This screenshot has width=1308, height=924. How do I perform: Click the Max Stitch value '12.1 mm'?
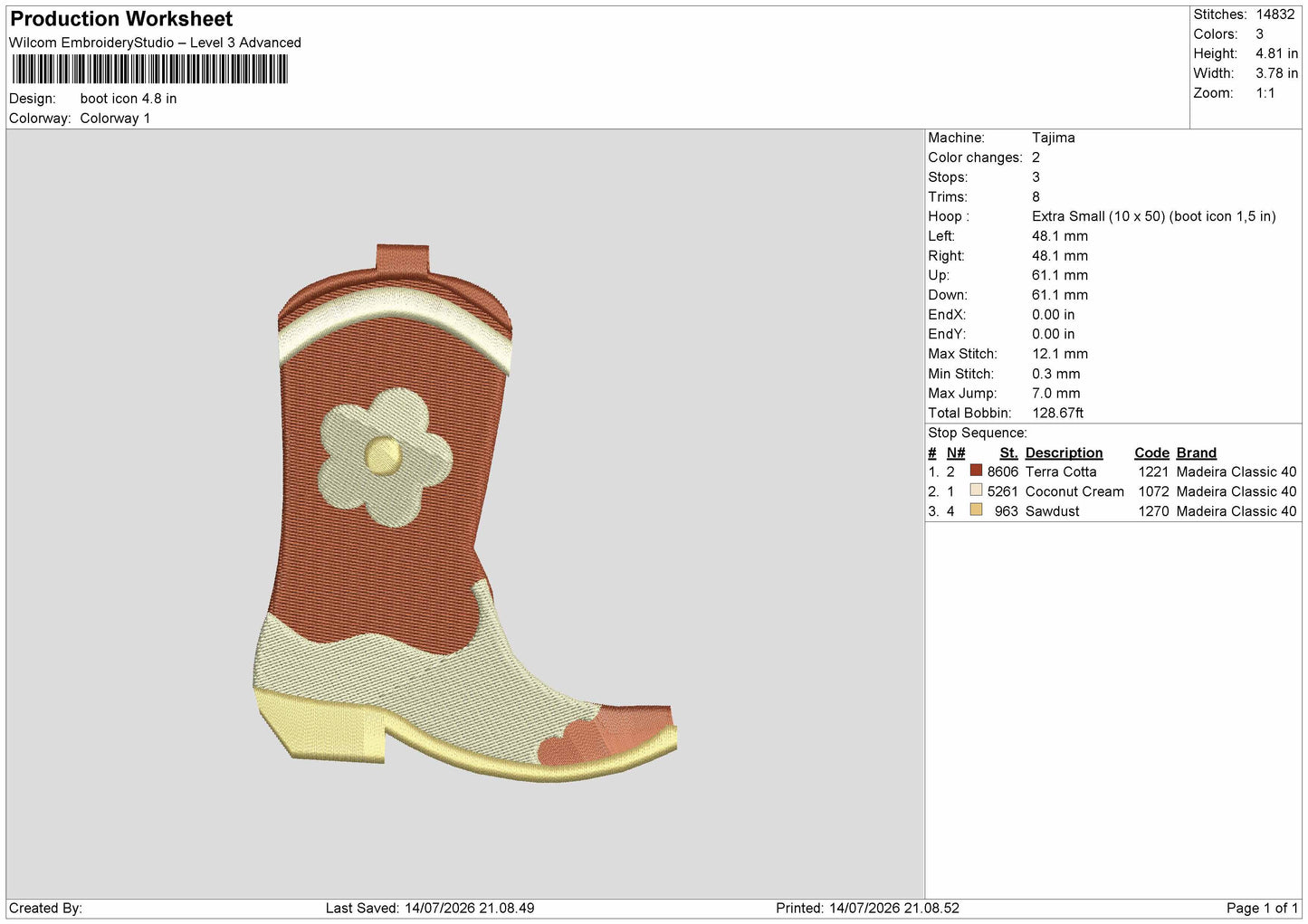click(x=1060, y=354)
